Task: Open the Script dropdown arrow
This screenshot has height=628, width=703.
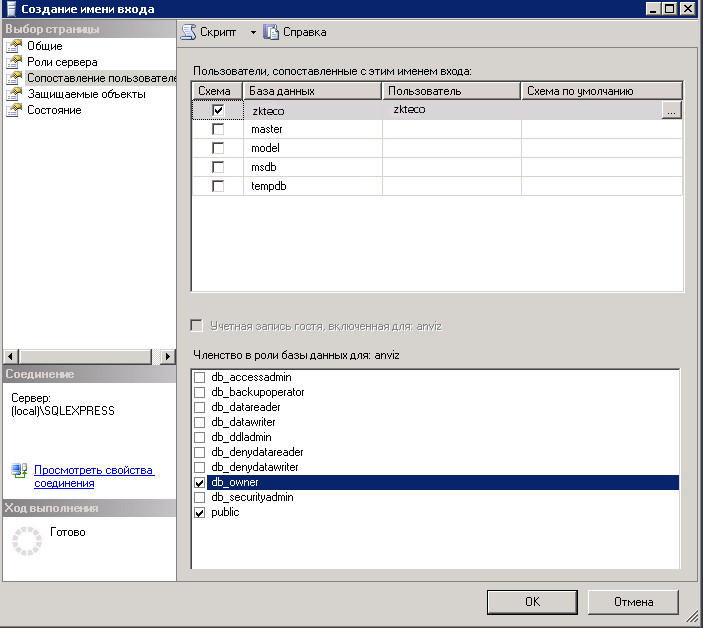Action: coord(253,32)
